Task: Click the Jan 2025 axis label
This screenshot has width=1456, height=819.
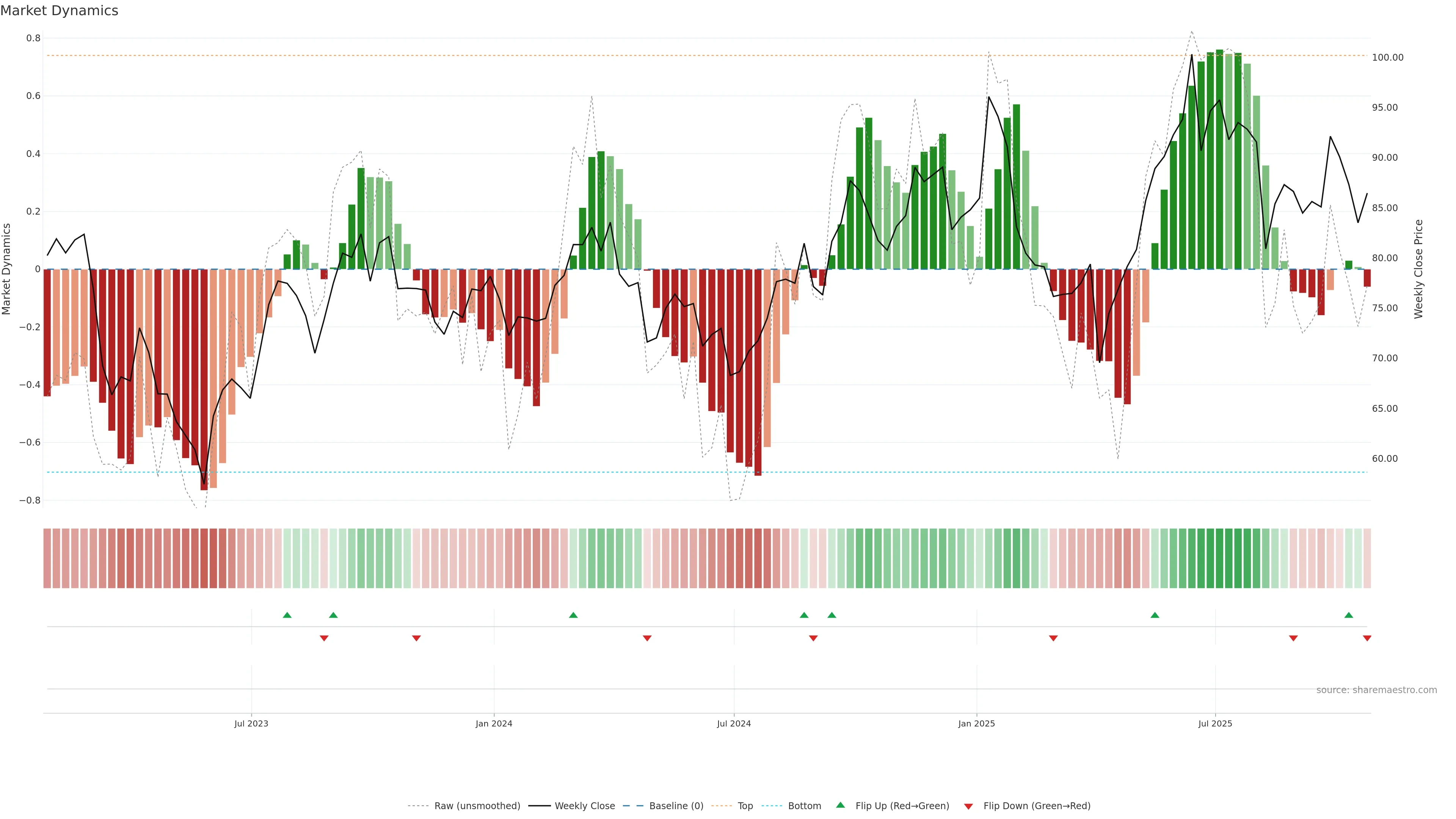Action: [976, 723]
